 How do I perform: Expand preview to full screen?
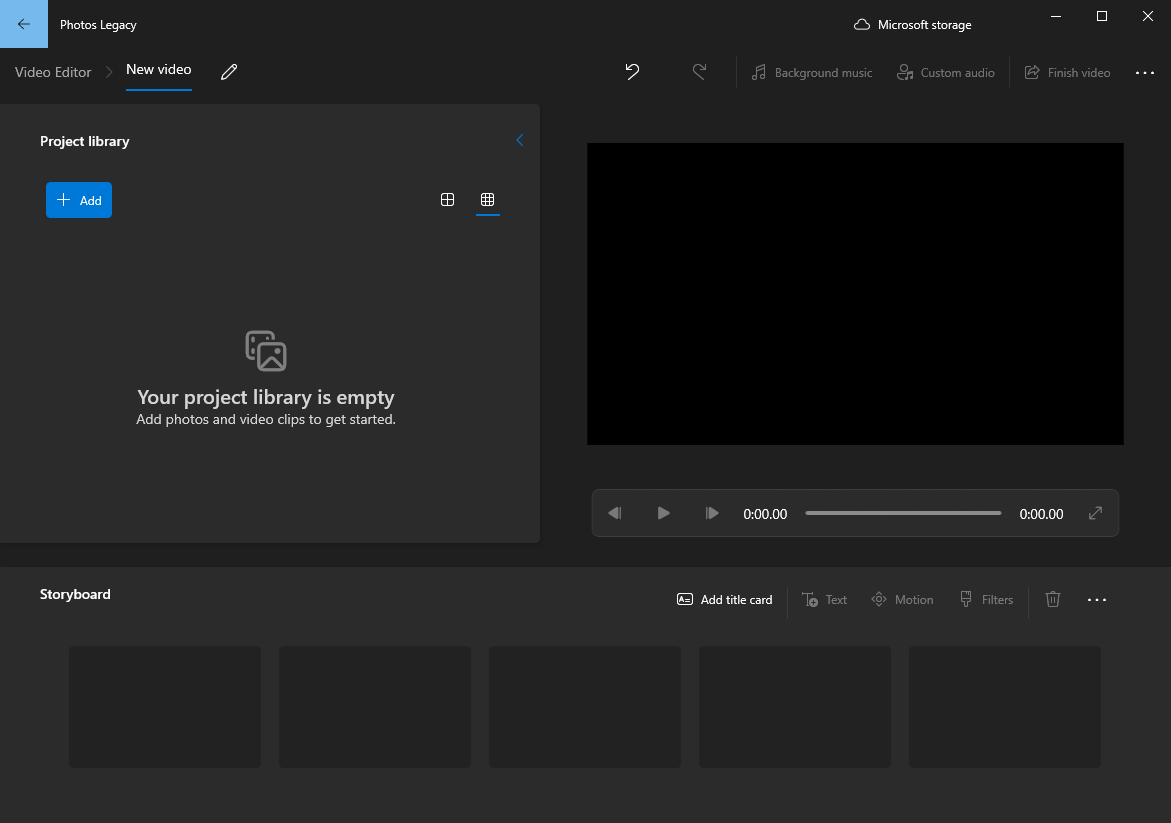tap(1096, 513)
